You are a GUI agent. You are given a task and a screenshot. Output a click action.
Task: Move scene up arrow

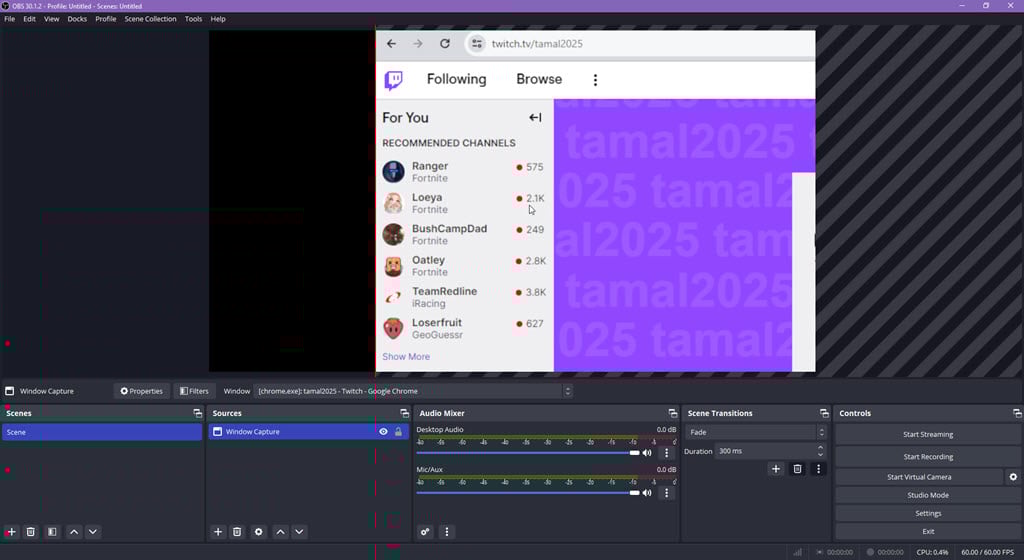(x=74, y=532)
